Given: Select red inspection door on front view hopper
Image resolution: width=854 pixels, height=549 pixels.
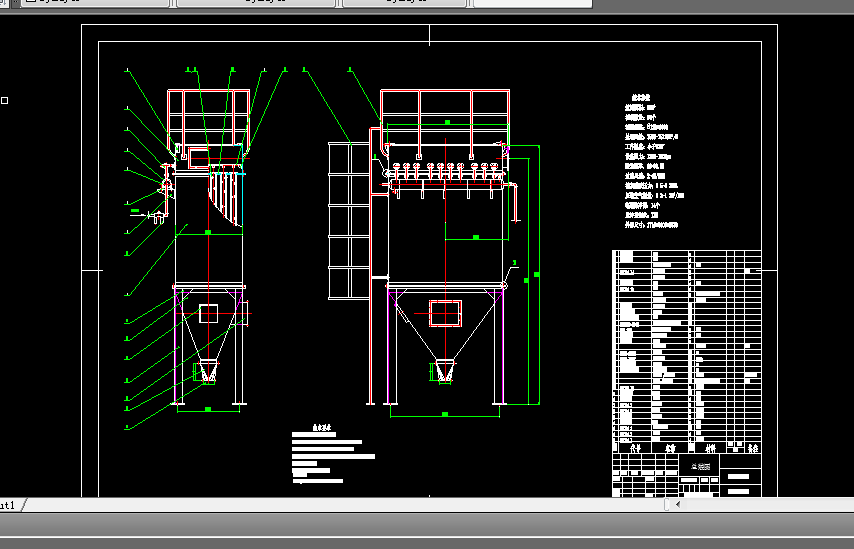Looking at the screenshot, I should [444, 313].
